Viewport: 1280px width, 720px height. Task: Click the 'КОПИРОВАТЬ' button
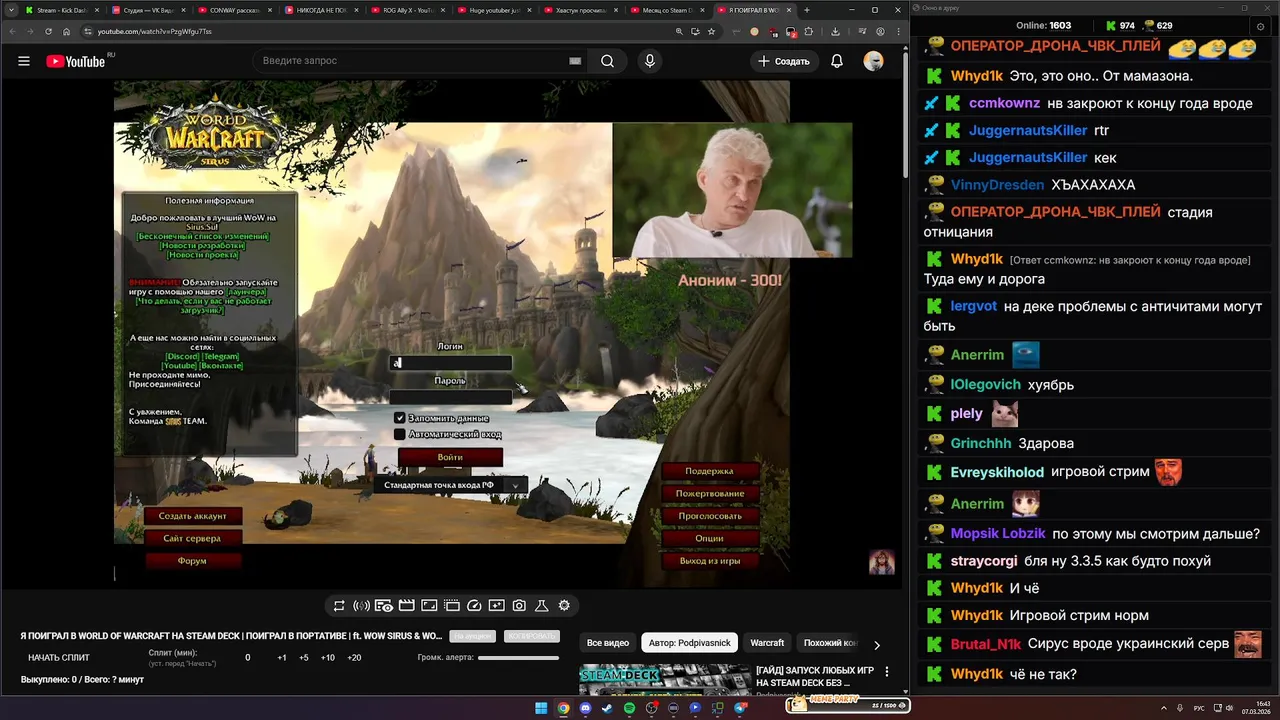(531, 636)
